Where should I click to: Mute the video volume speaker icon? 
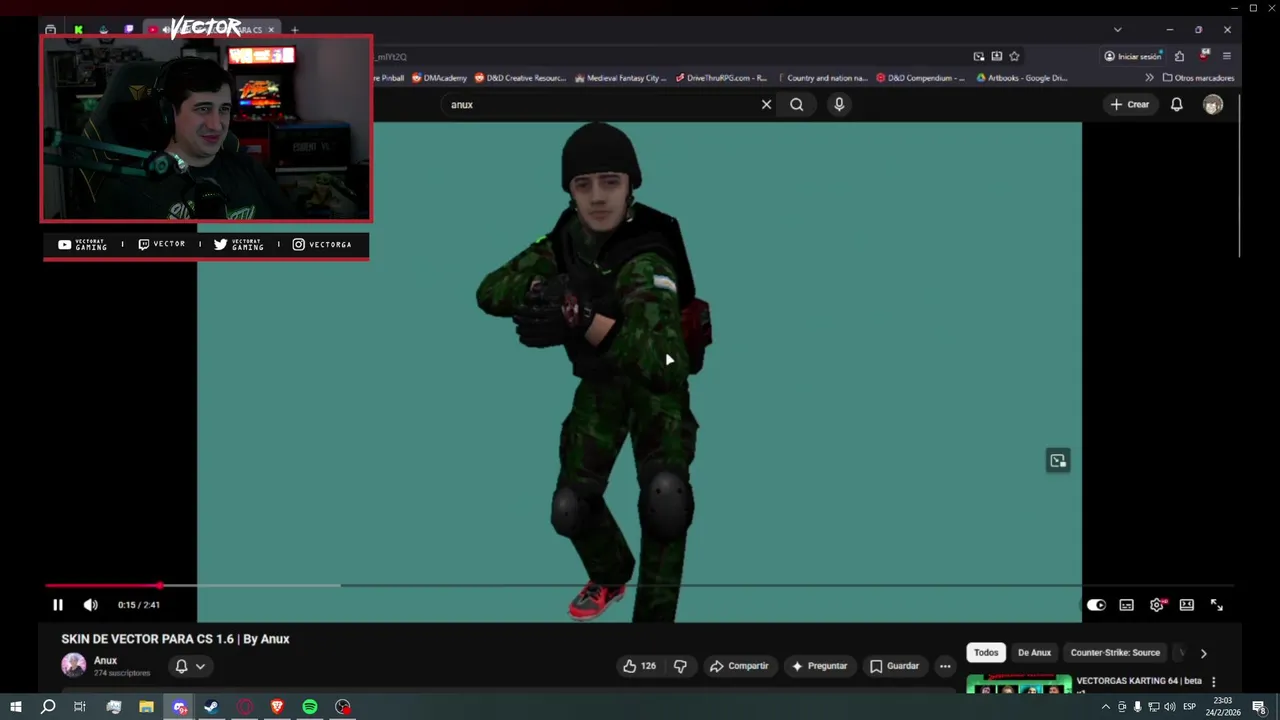click(x=91, y=605)
